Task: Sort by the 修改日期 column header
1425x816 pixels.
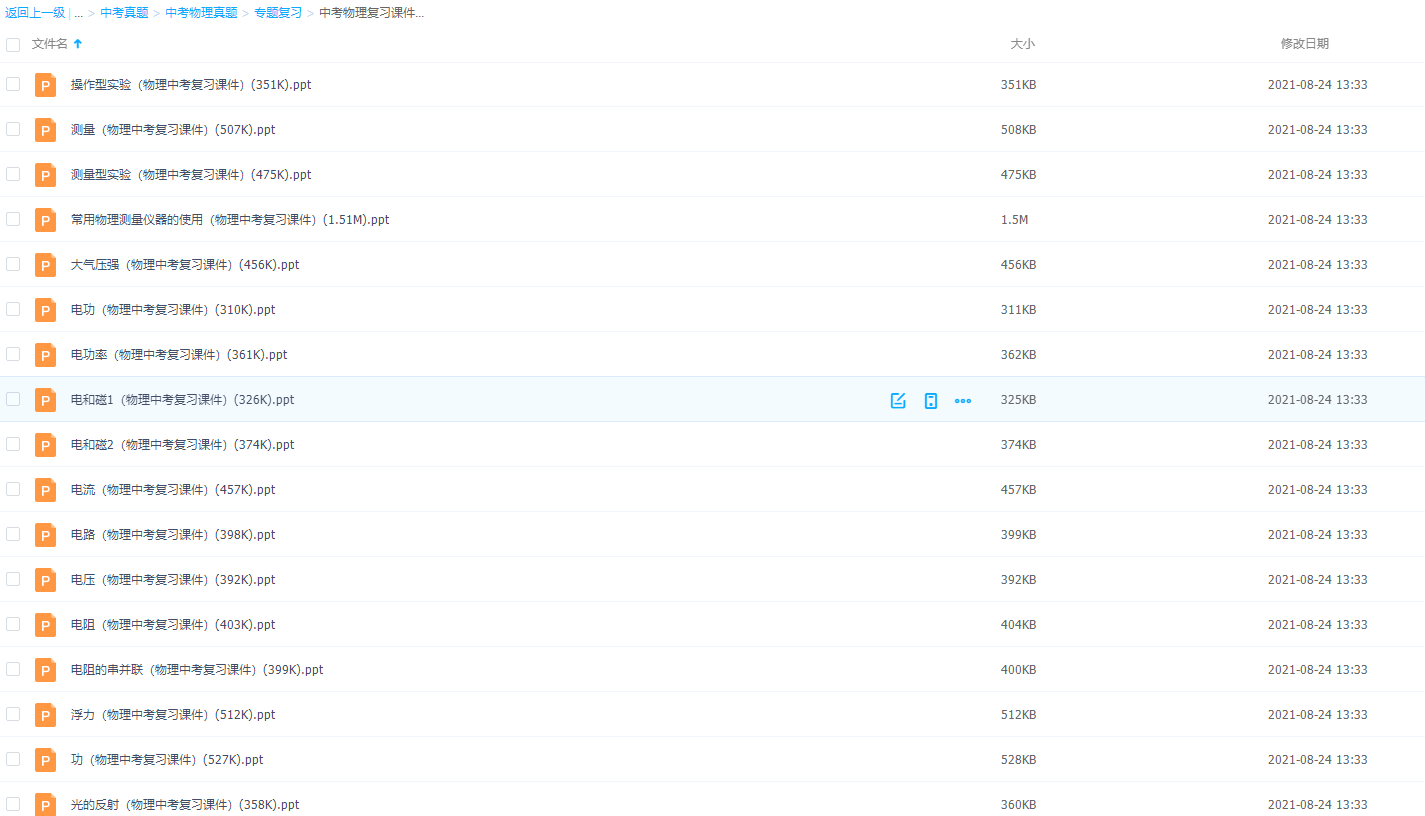Action: [1304, 44]
